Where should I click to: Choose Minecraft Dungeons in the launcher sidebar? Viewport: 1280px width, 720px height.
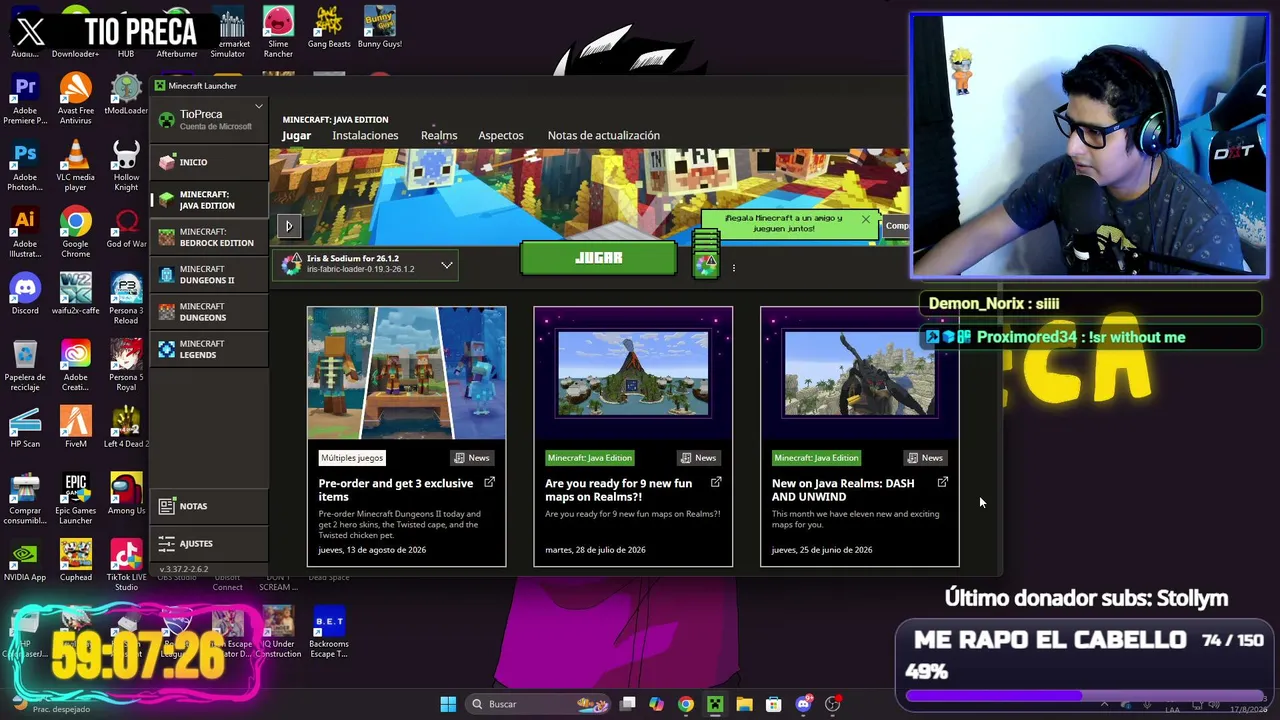pos(210,312)
